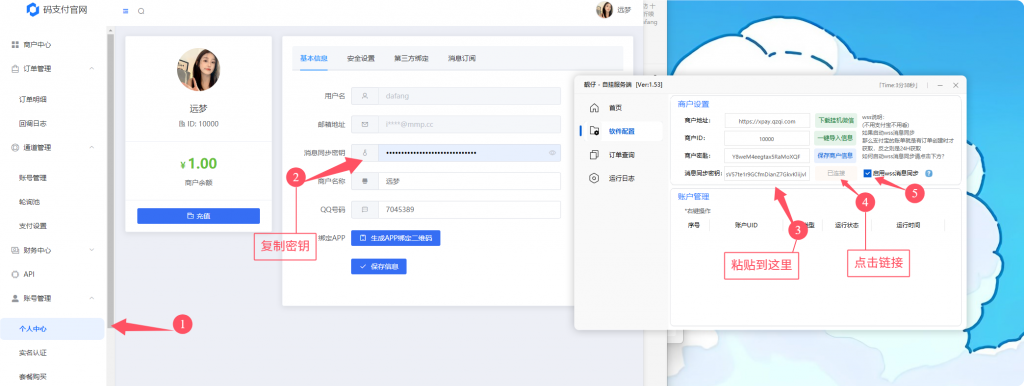This screenshot has height=386, width=1024.
Task: Click the 订单查询 copy icon
Action: pyautogui.click(x=594, y=155)
